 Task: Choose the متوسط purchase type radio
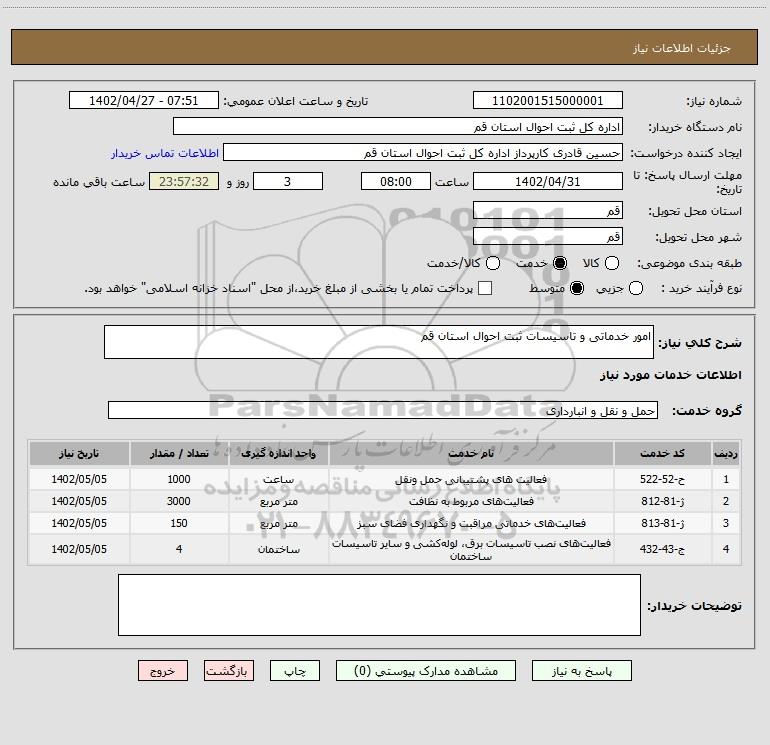(x=577, y=288)
